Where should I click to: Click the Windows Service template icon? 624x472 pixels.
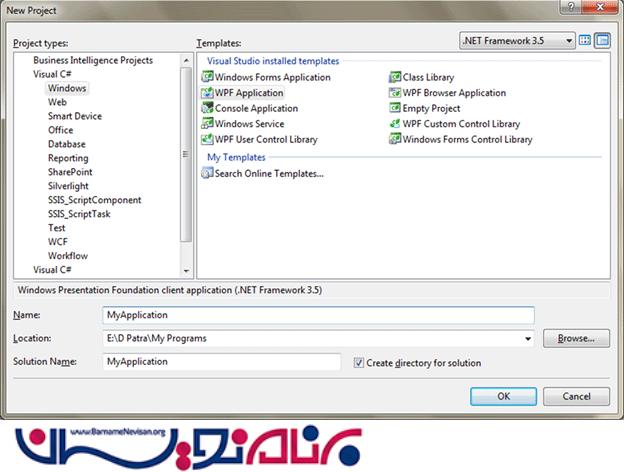pos(207,123)
